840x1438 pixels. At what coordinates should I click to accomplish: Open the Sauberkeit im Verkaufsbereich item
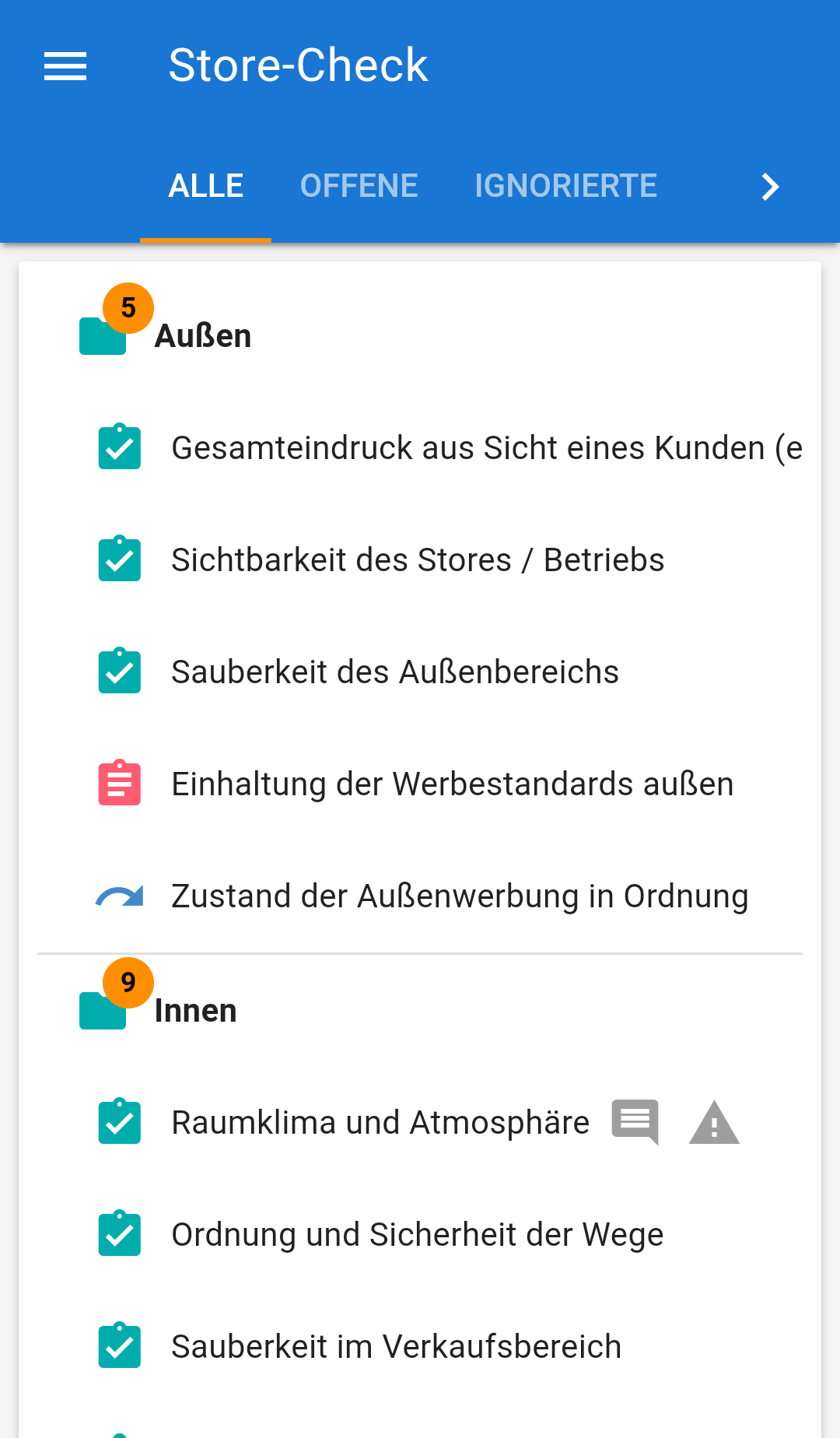(397, 1347)
